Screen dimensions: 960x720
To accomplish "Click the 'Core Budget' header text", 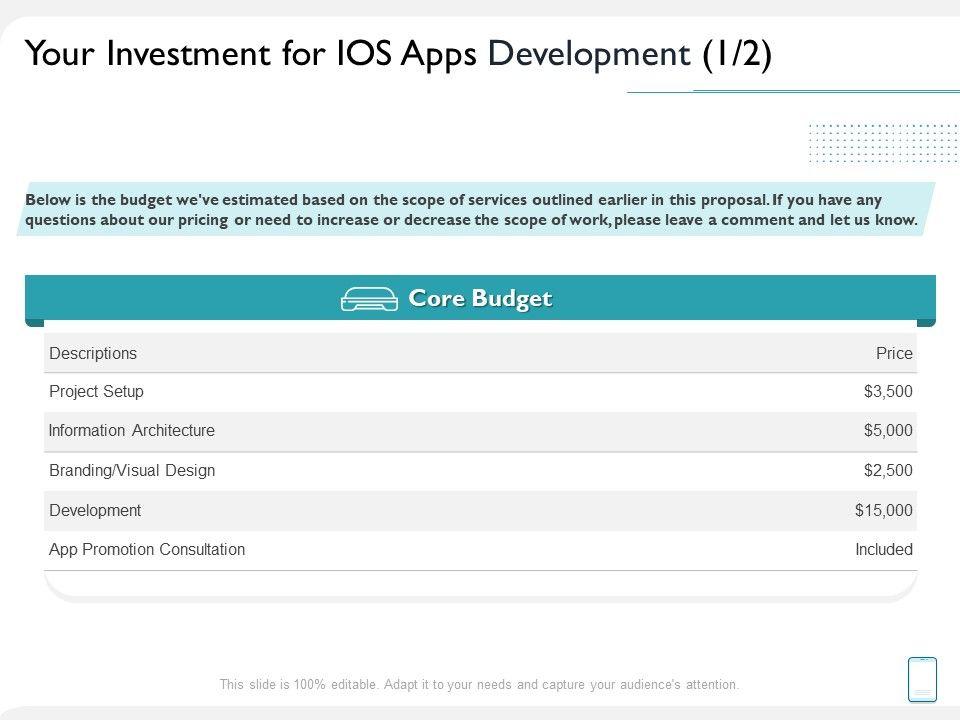I will (480, 298).
